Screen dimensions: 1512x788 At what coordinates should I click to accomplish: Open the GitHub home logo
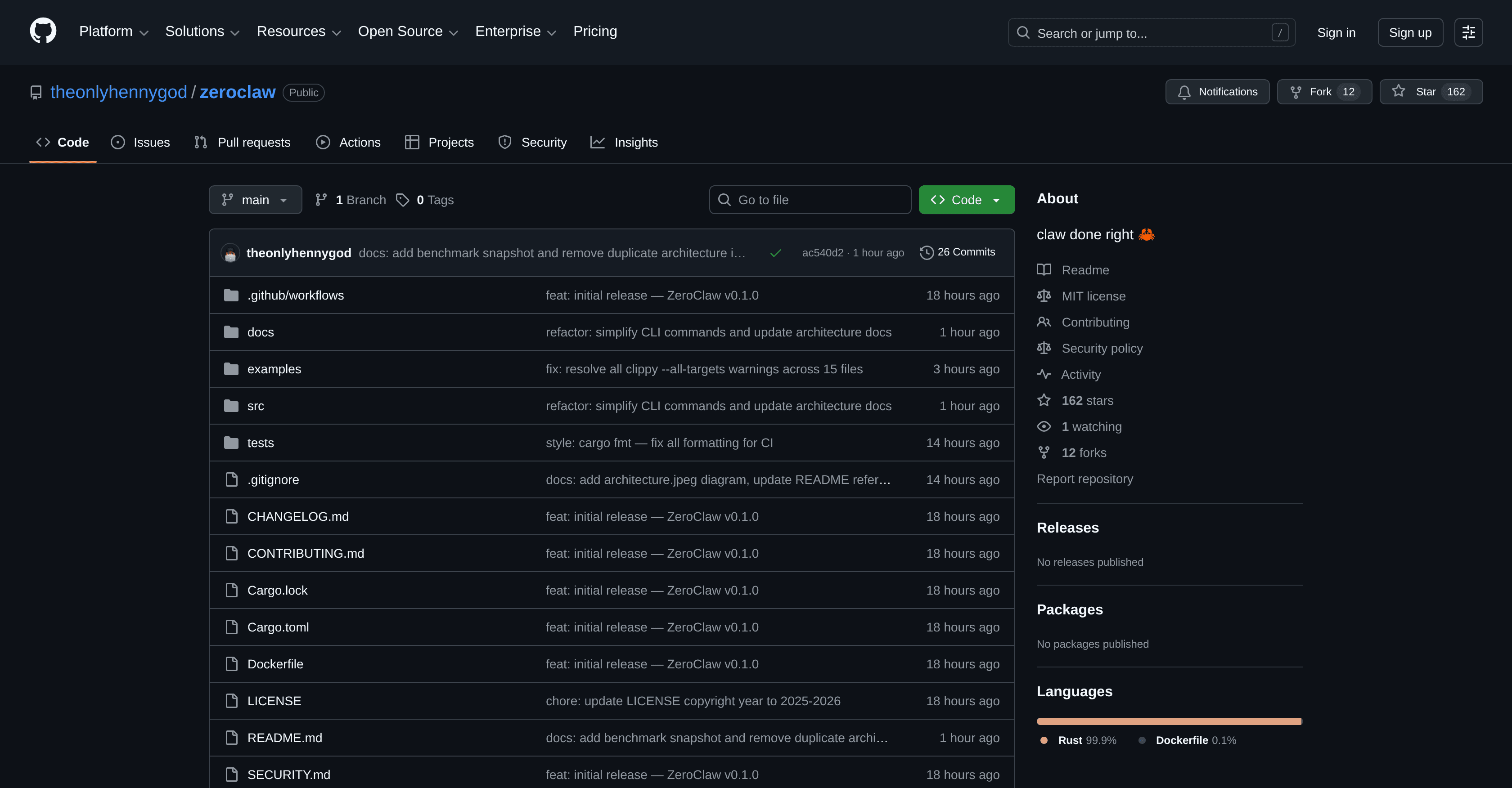click(x=43, y=31)
